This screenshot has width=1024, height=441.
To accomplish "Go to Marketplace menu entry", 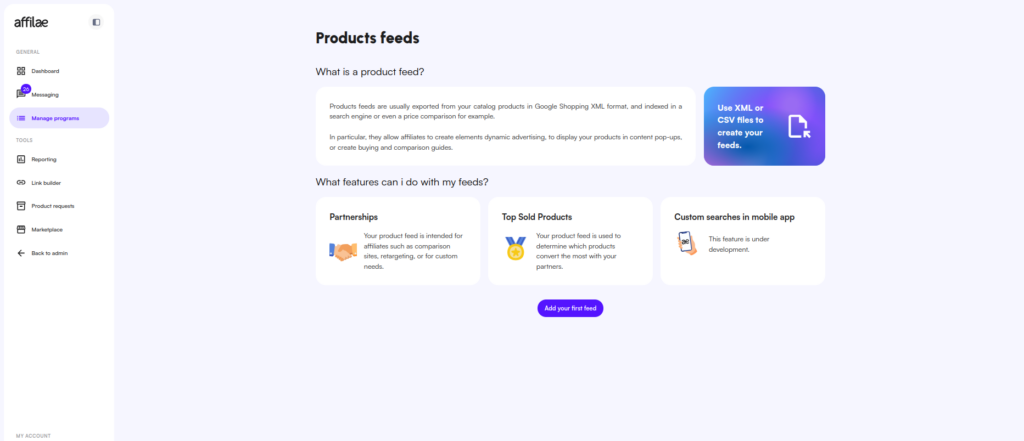I will point(47,229).
